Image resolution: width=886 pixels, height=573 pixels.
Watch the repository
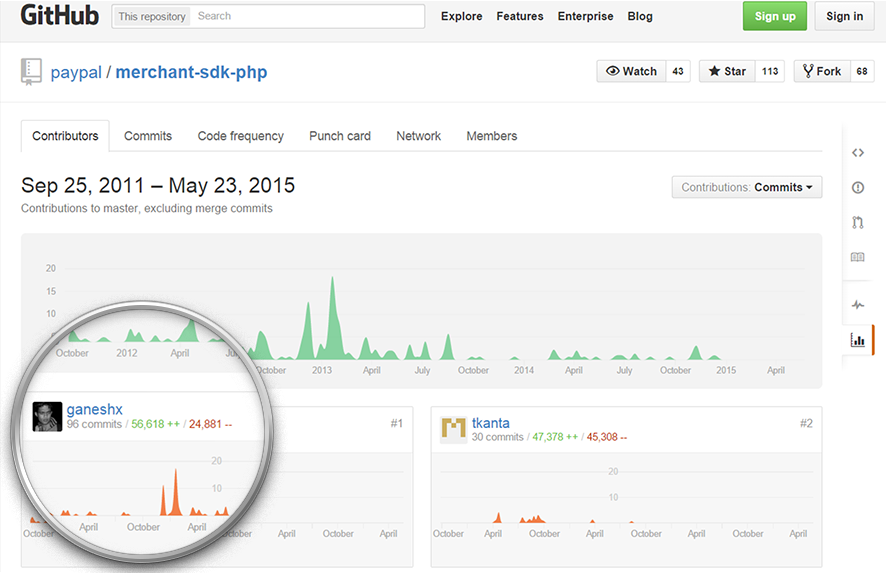[631, 71]
